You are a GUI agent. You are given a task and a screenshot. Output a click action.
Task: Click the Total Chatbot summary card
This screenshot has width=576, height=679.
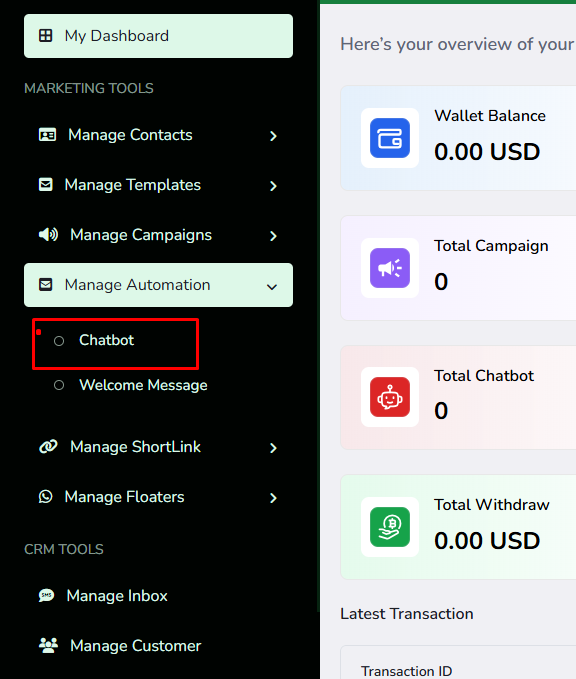coord(458,397)
